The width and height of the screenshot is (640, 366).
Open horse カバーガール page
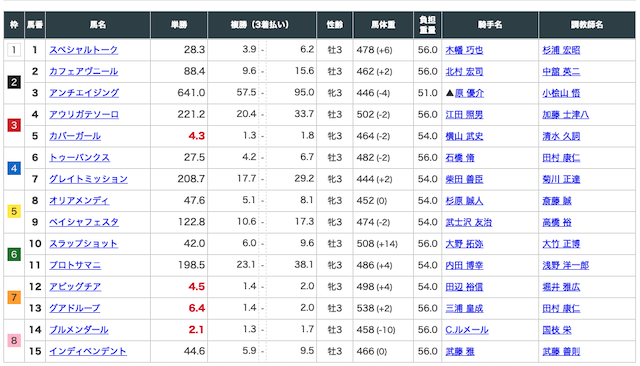point(75,136)
